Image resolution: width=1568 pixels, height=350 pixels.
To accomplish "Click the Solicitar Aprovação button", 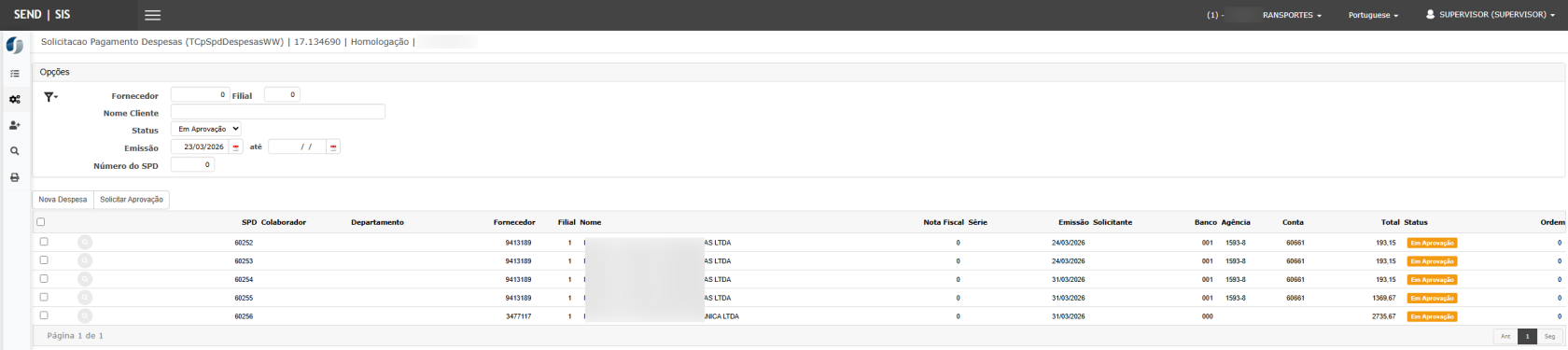I will (x=132, y=200).
